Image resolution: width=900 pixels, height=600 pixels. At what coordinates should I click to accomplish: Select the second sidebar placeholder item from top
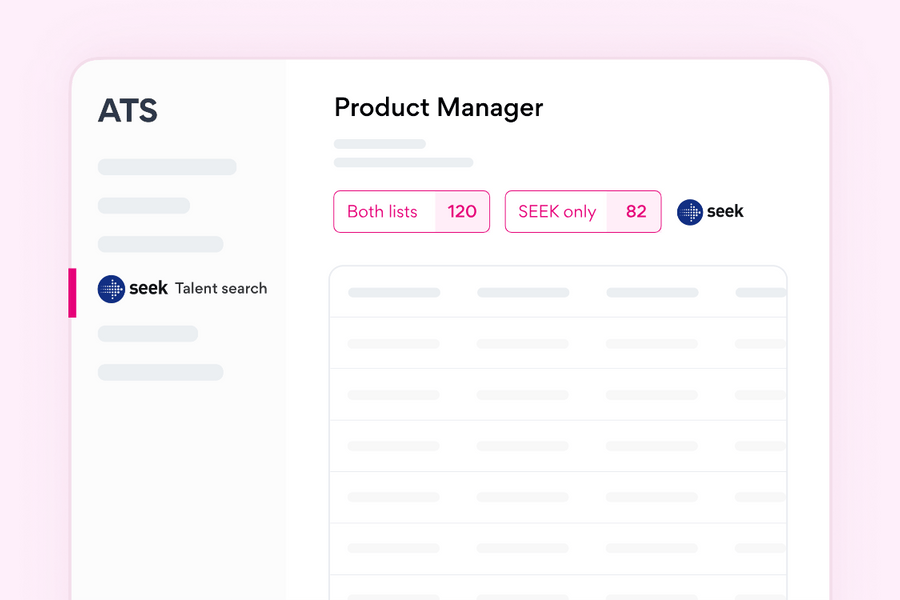coord(144,206)
